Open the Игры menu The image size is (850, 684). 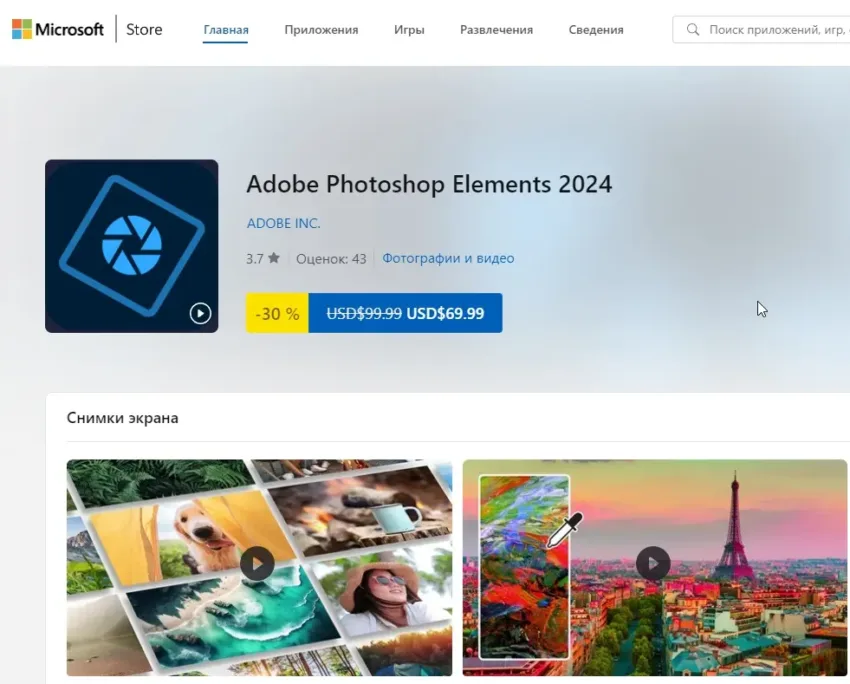pos(409,30)
